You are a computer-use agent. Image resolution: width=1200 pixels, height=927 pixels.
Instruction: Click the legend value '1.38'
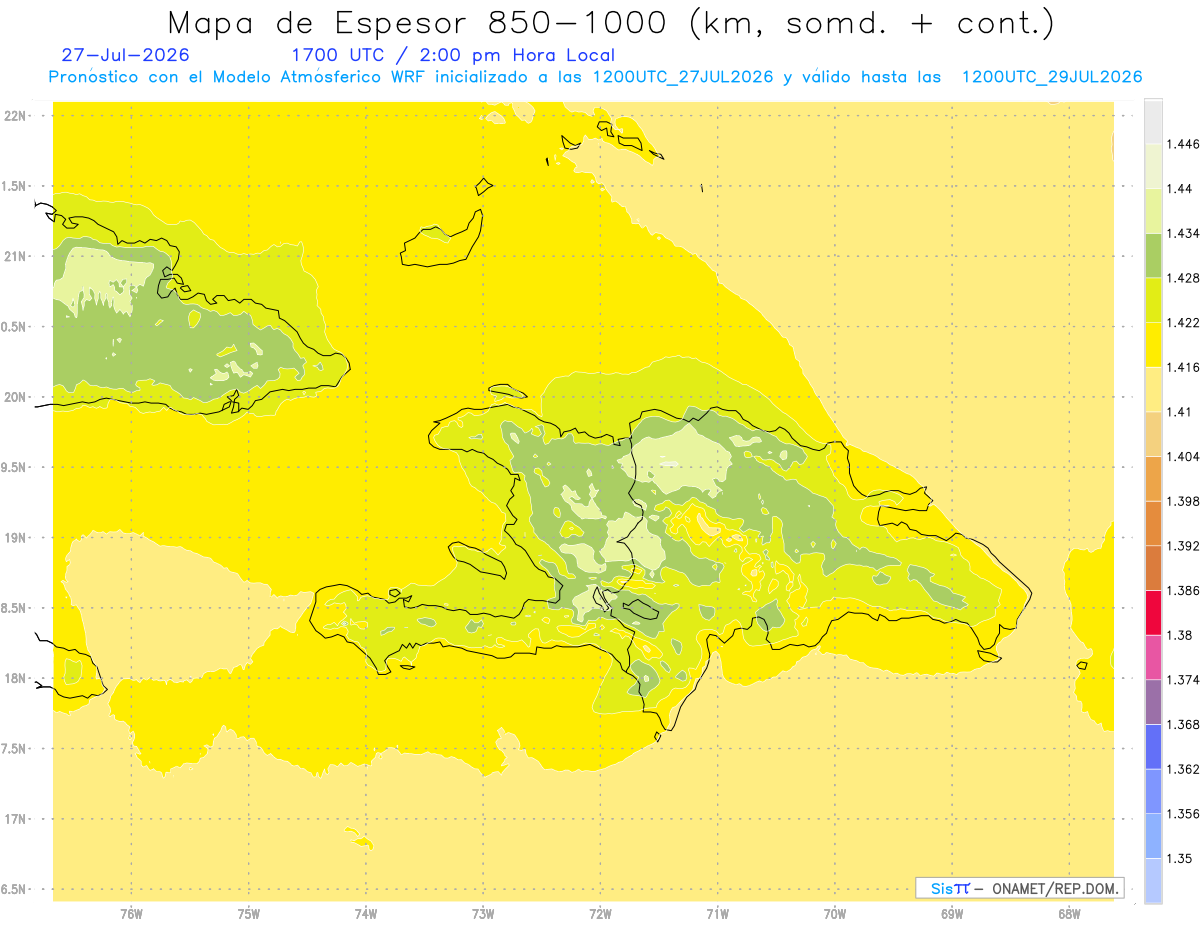pyautogui.click(x=1180, y=635)
